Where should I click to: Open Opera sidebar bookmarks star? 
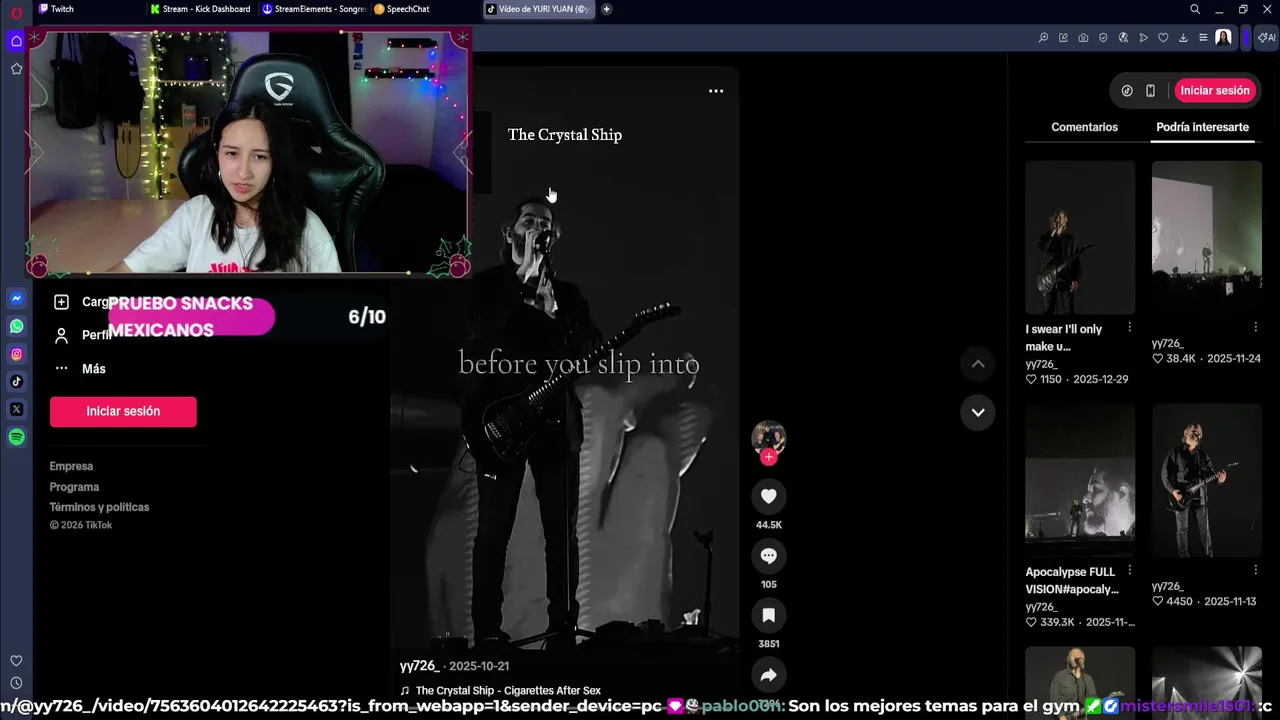tap(16, 69)
